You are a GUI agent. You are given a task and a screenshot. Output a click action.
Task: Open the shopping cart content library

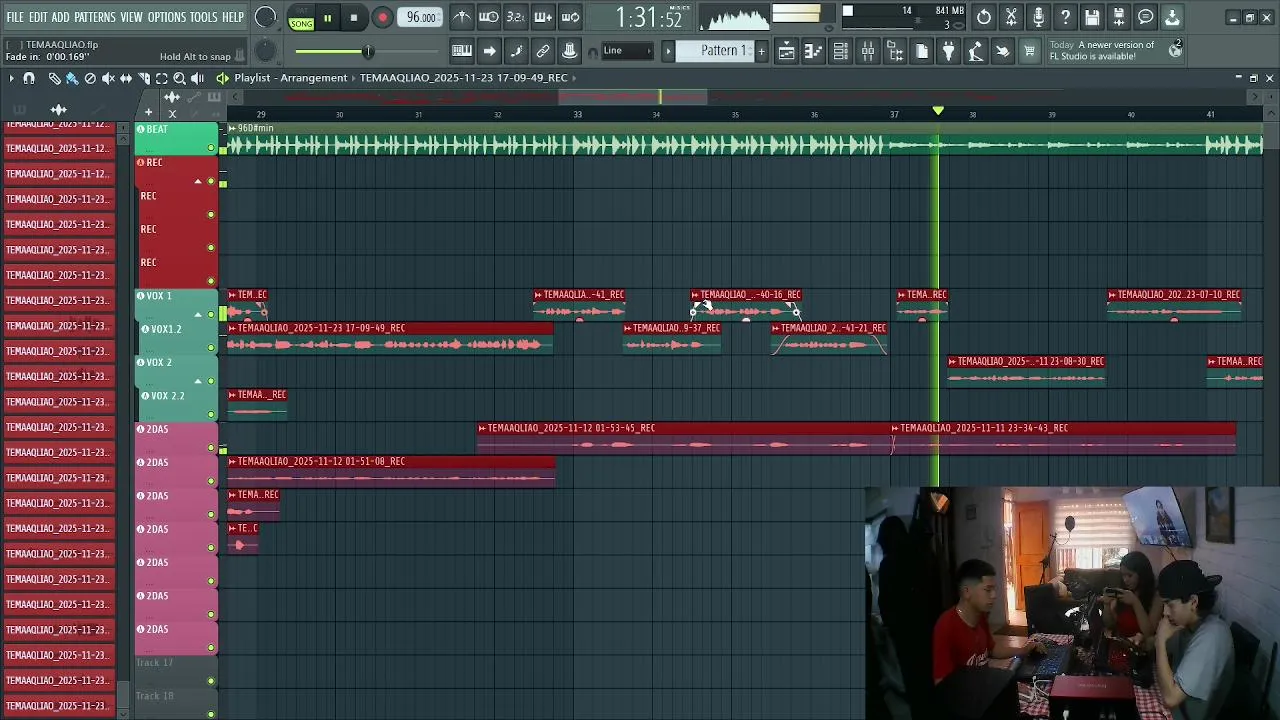[1029, 52]
